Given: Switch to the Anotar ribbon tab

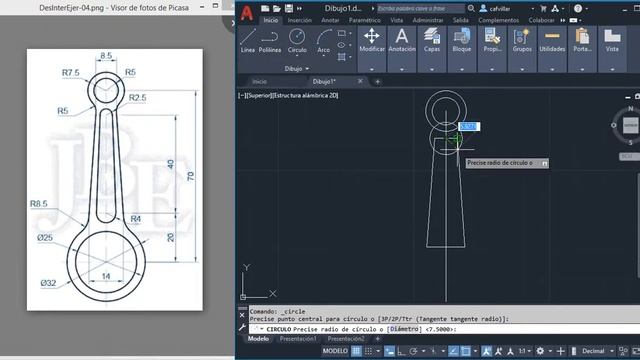Looking at the screenshot, I should 330,20.
